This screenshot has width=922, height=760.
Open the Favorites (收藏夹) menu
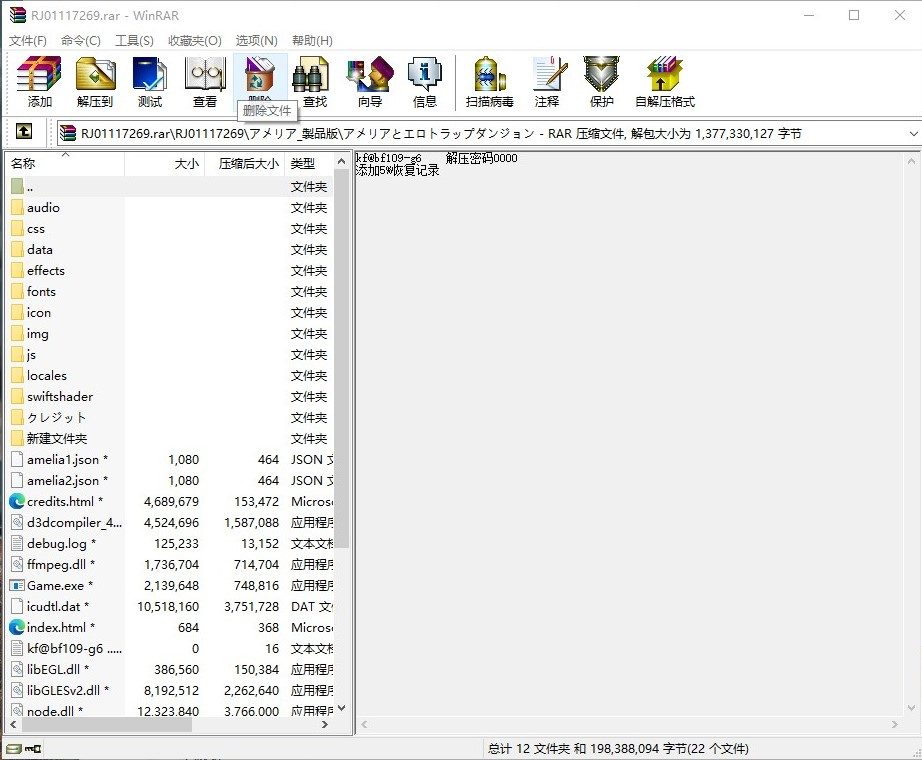195,41
